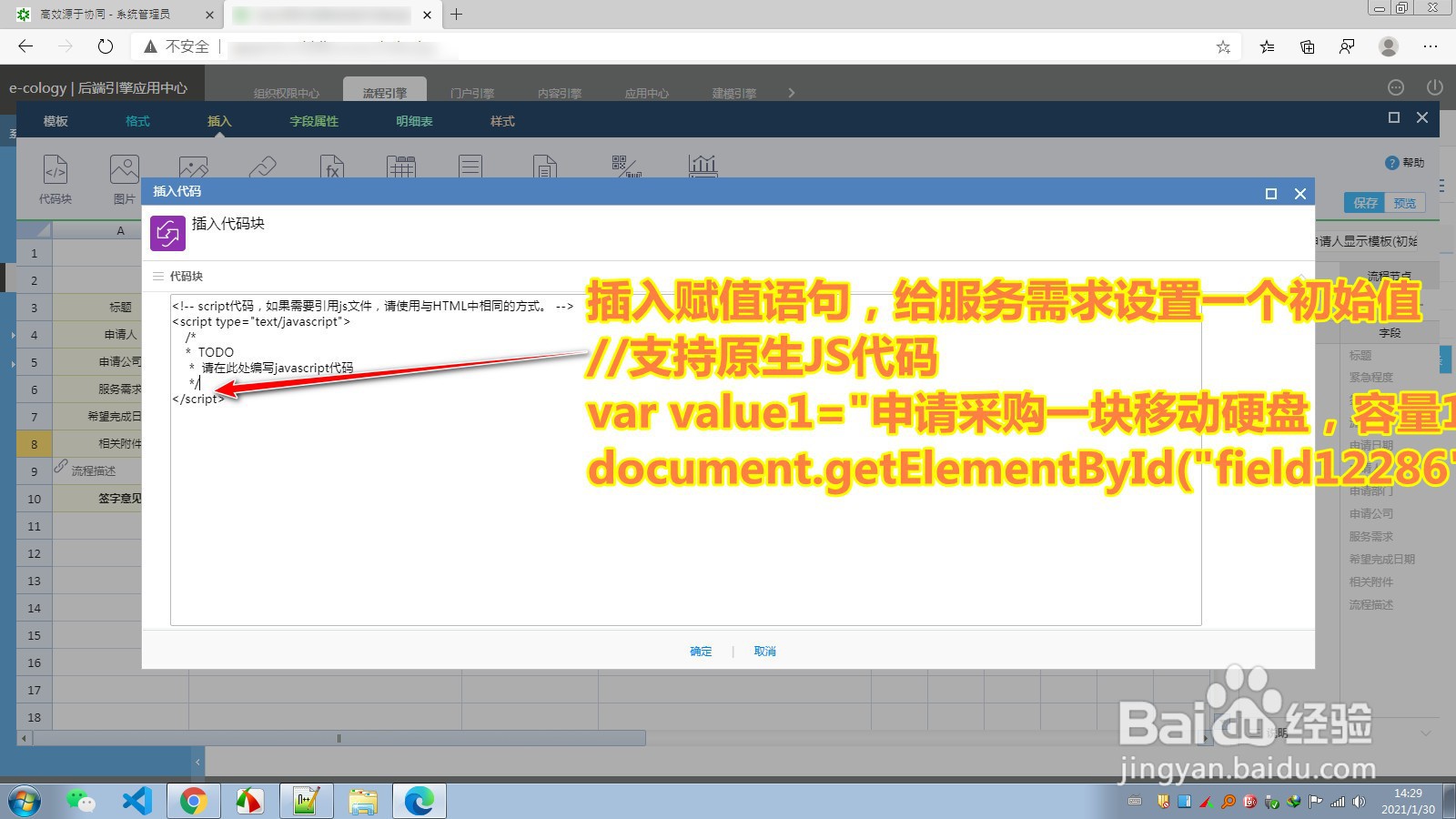
Task: Open the 格式 tab
Action: coord(137,121)
